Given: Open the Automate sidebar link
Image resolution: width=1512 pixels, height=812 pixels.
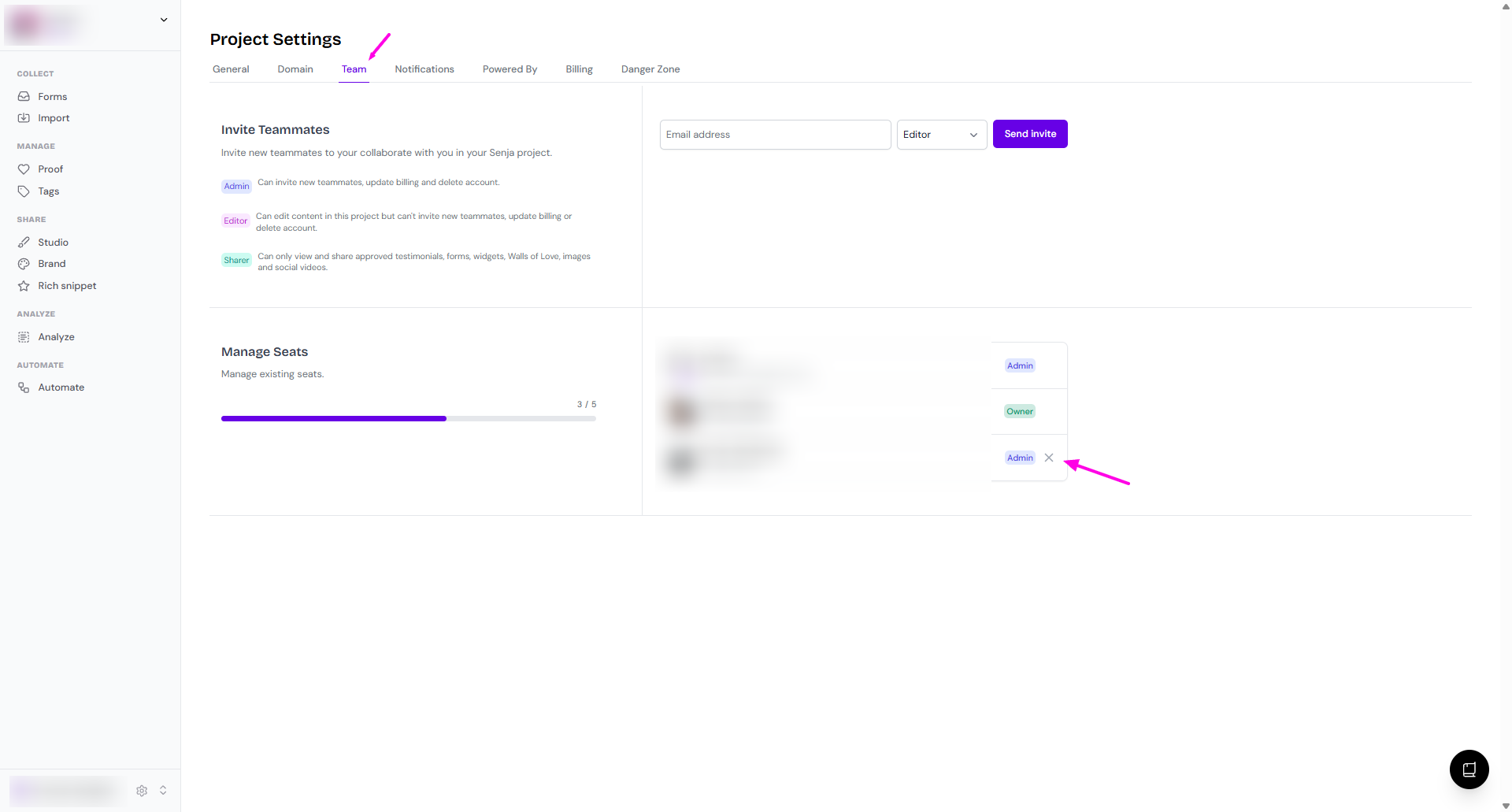Looking at the screenshot, I should pyautogui.click(x=61, y=387).
